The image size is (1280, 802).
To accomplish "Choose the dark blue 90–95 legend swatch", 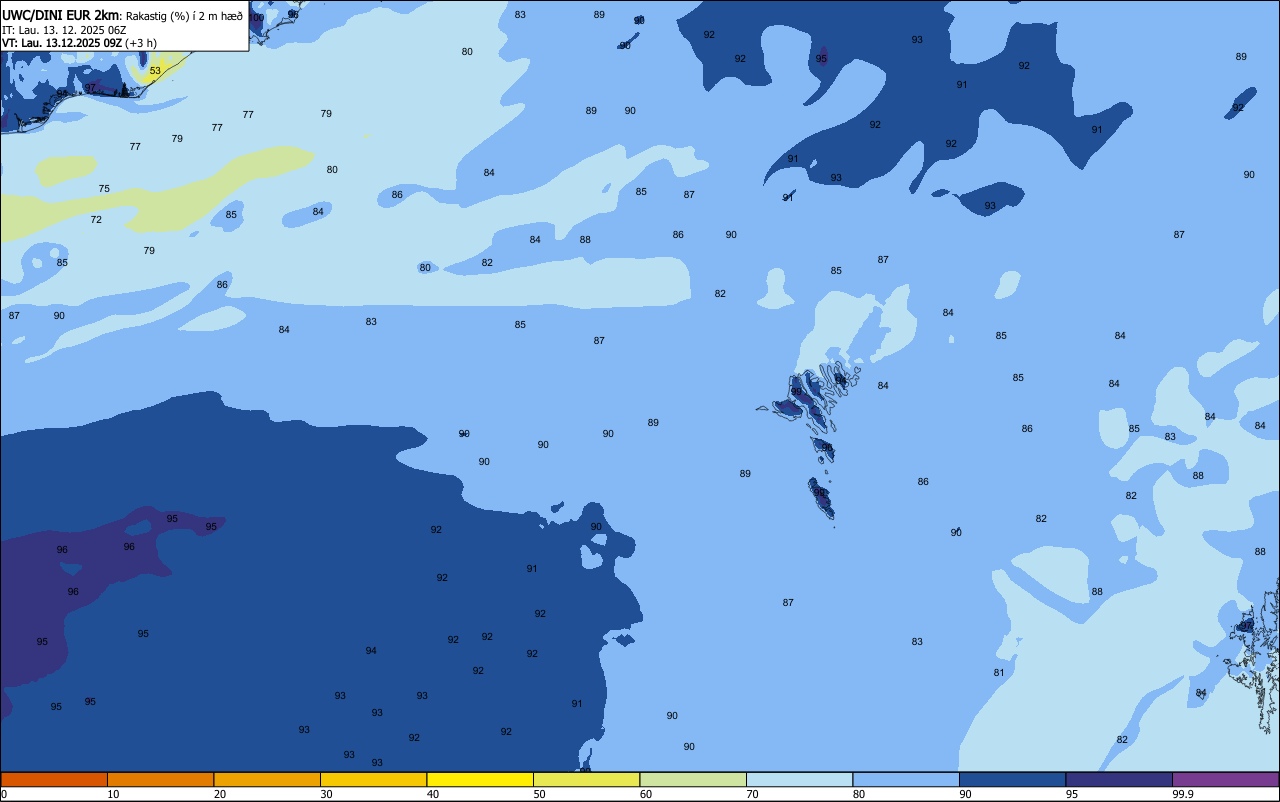I will pos(1012,779).
